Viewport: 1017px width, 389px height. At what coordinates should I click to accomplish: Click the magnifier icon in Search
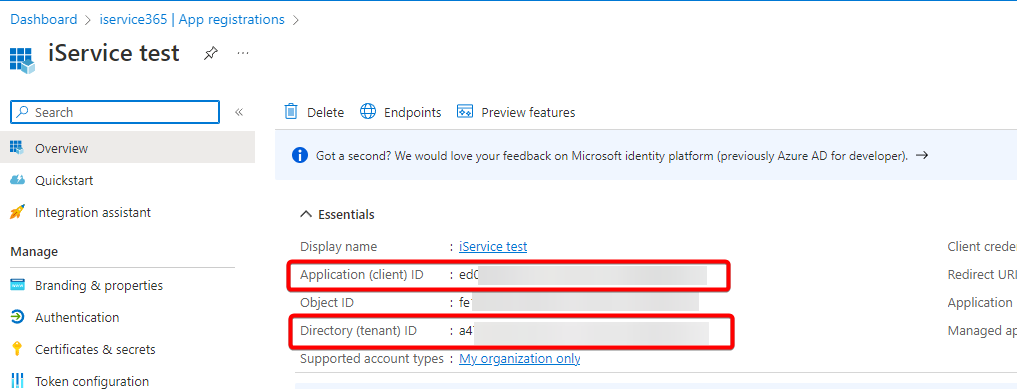coord(23,112)
